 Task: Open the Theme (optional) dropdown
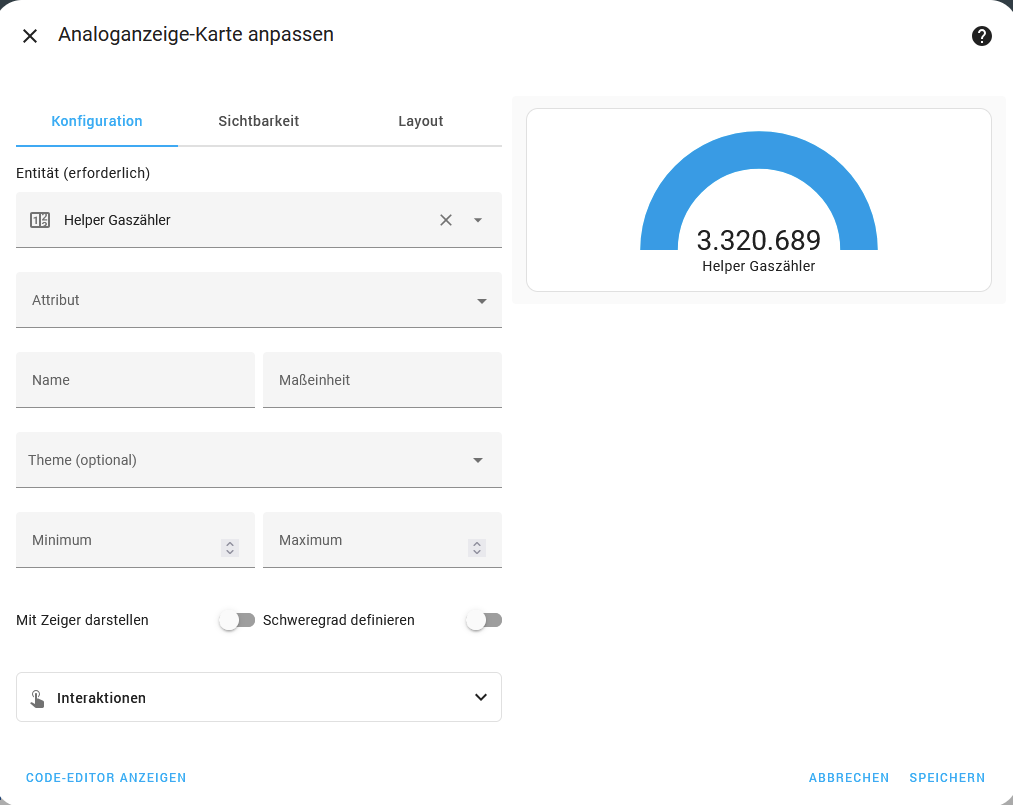(478, 460)
